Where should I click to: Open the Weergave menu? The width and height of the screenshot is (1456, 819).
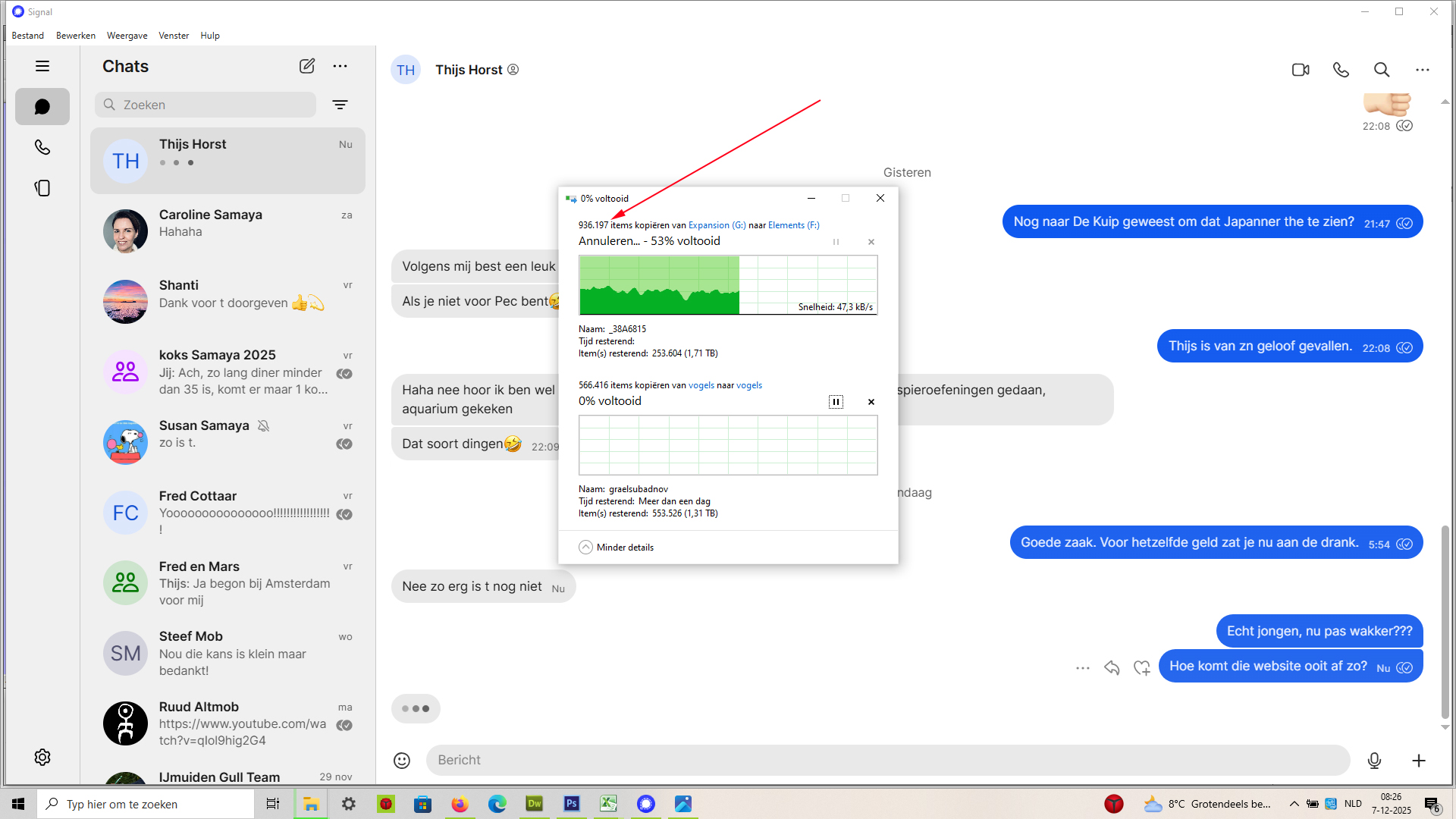[127, 36]
